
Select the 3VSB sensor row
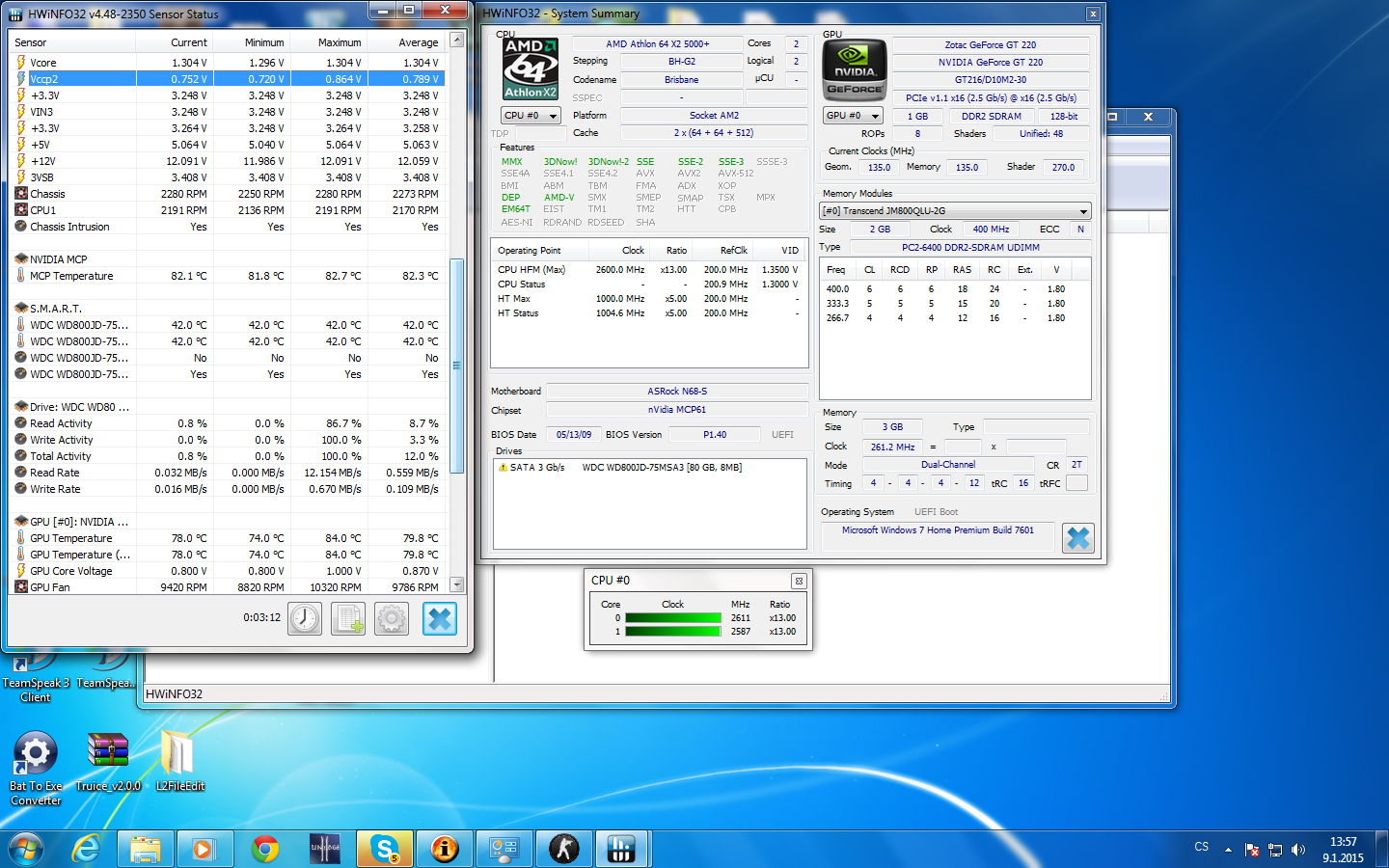(228, 177)
